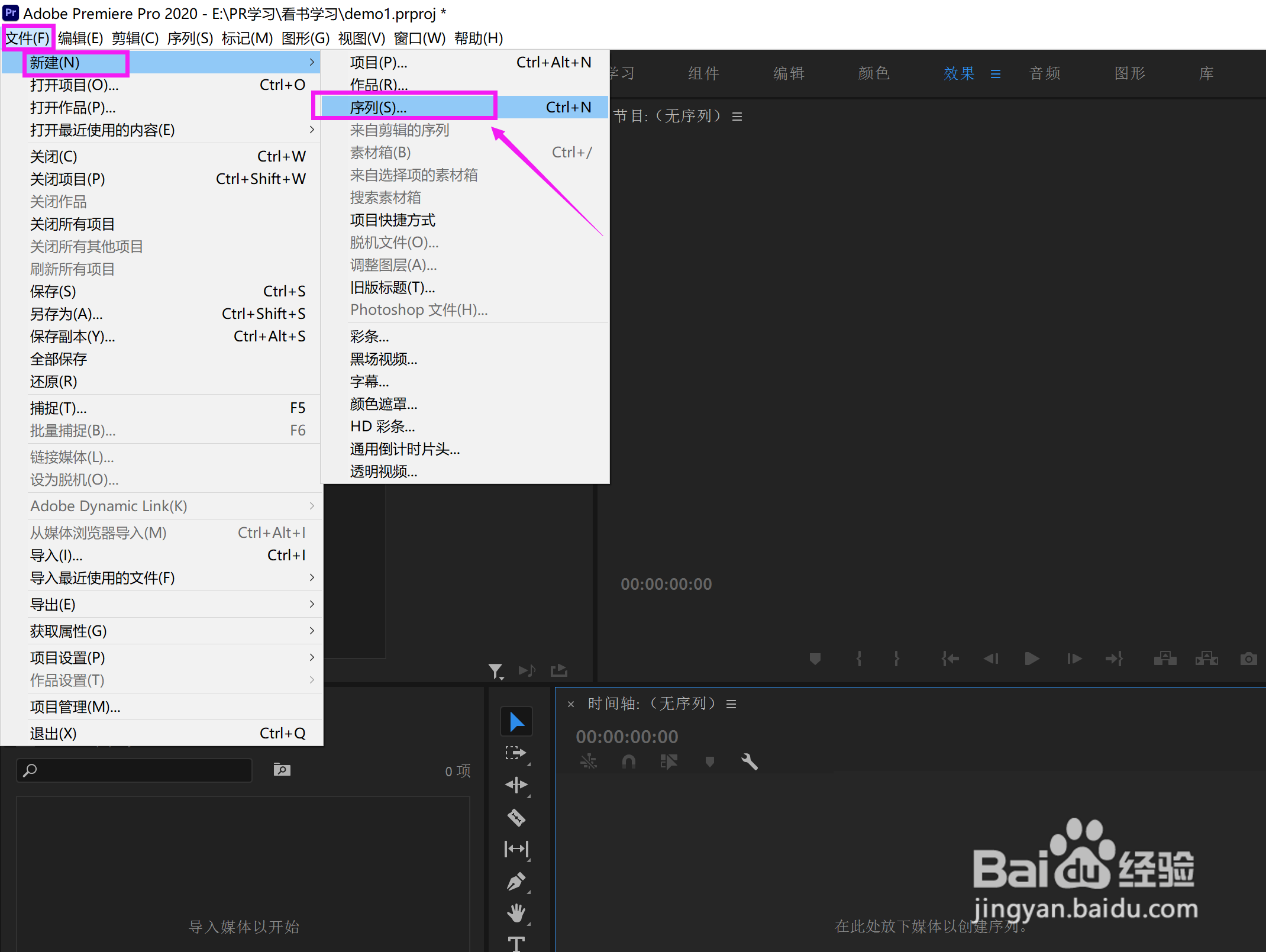Screen dimensions: 1266x952
Task: Toggle timeline snap magnet button
Action: click(x=629, y=761)
